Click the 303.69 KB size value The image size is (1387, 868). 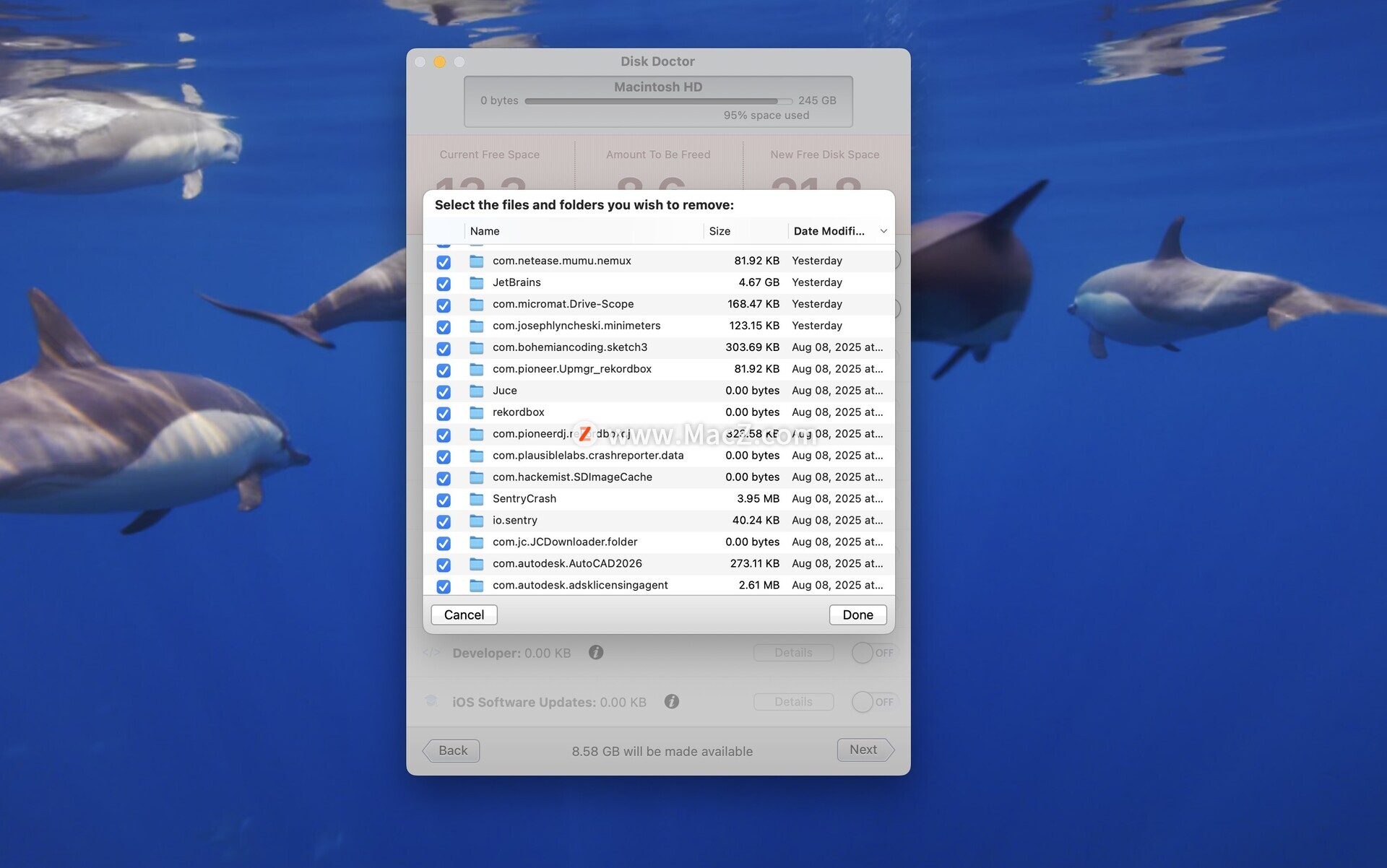752,347
